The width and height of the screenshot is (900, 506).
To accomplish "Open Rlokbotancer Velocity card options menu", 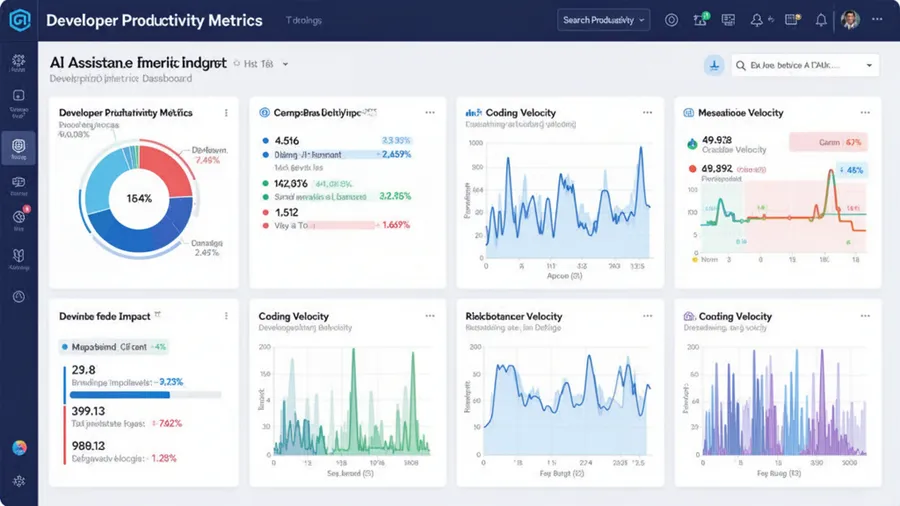I will [x=647, y=316].
